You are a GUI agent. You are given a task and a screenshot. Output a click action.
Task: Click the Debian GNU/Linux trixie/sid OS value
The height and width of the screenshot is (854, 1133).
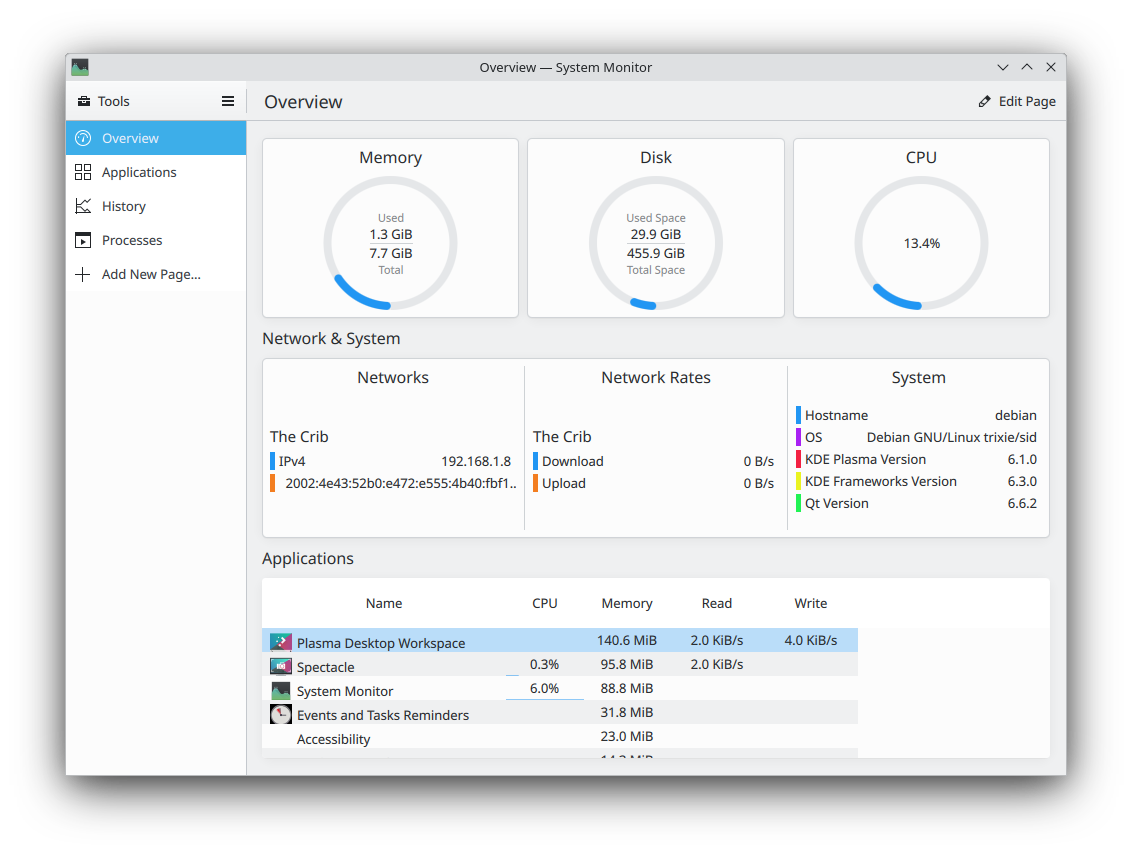[x=952, y=437]
